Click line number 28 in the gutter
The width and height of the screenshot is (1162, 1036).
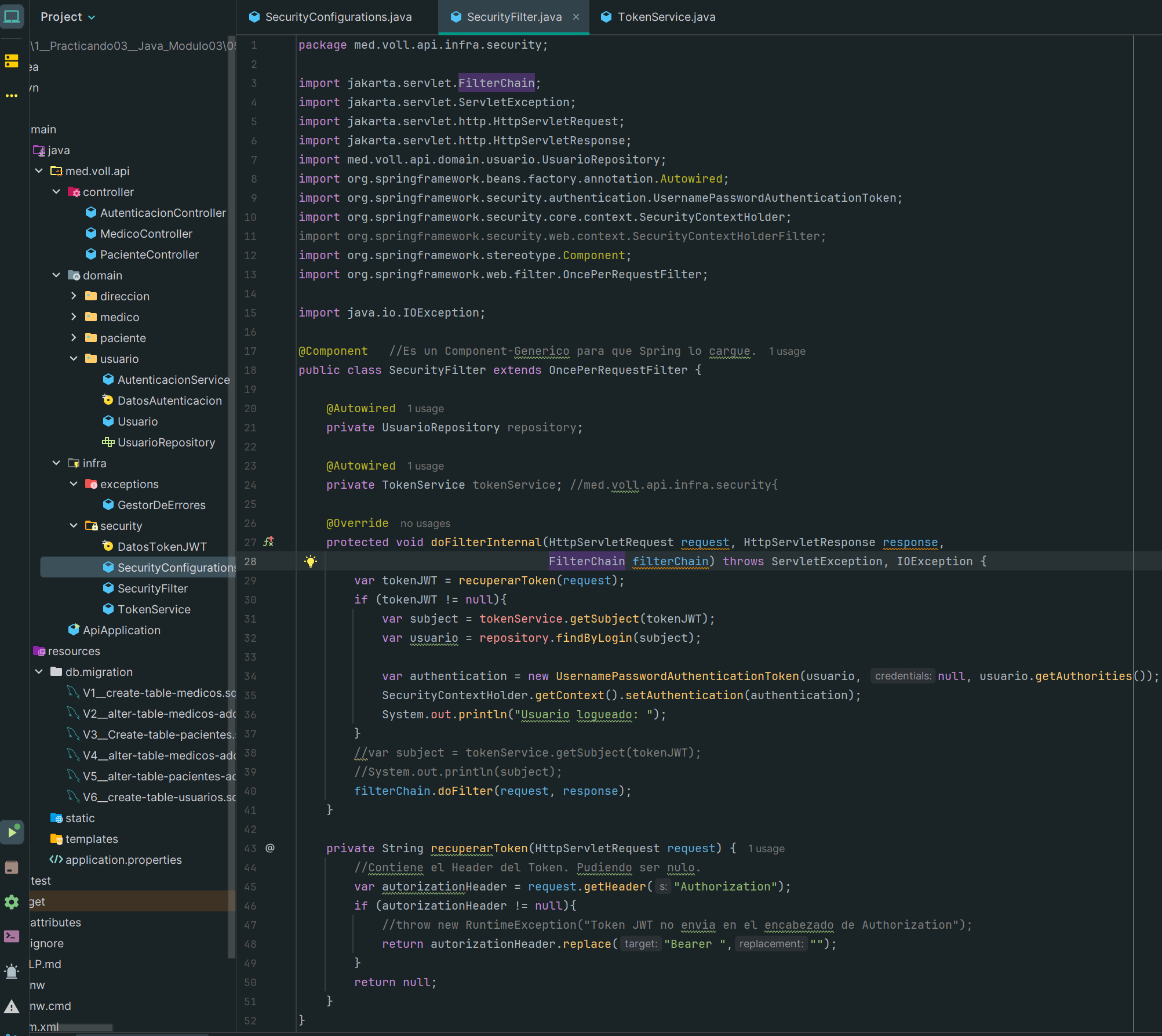tap(250, 561)
